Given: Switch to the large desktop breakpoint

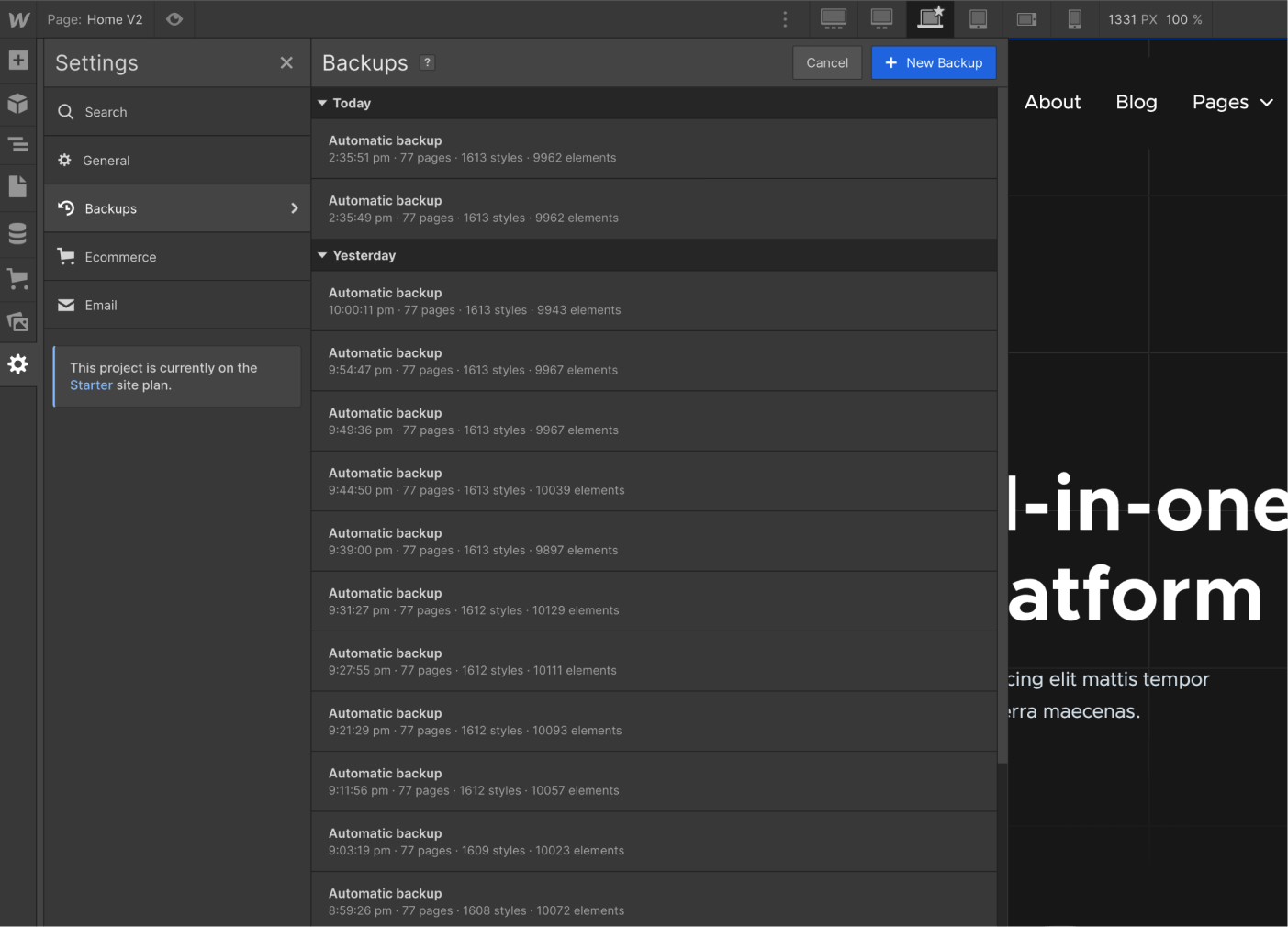Looking at the screenshot, I should click(833, 18).
